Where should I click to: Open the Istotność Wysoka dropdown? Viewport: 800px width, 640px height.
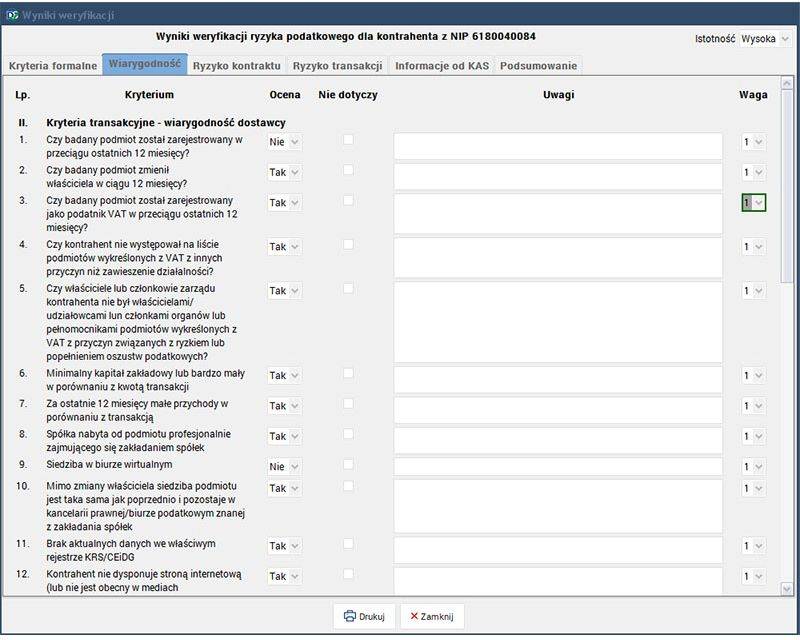[x=765, y=39]
